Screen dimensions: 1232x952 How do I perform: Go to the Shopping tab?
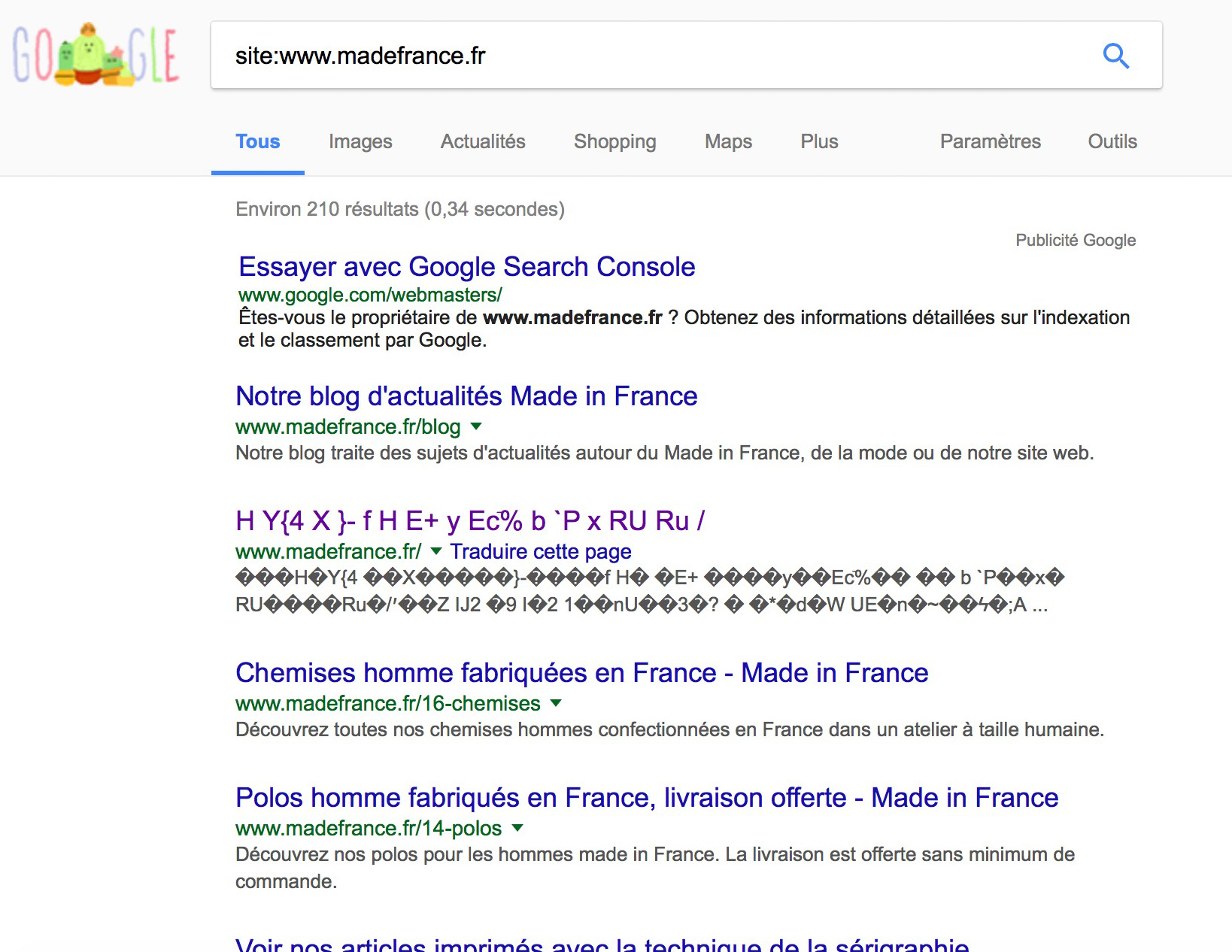[615, 141]
